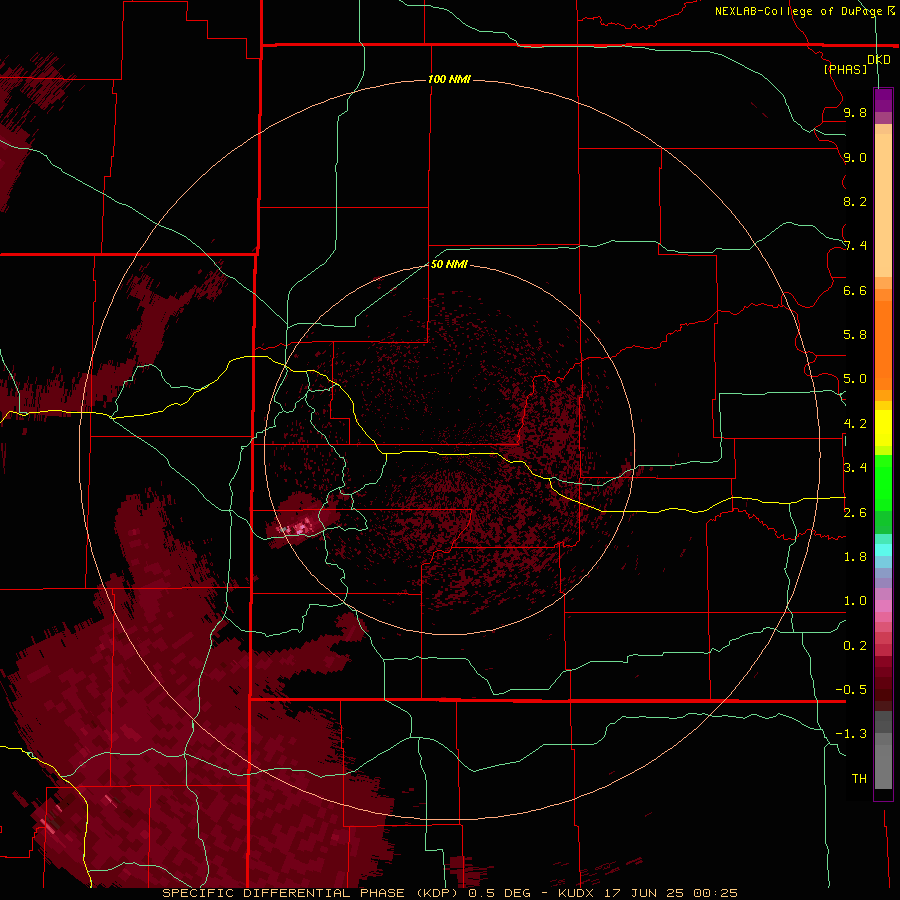Click the 50 NMI range ring label
Image resolution: width=900 pixels, height=900 pixels.
point(449,264)
